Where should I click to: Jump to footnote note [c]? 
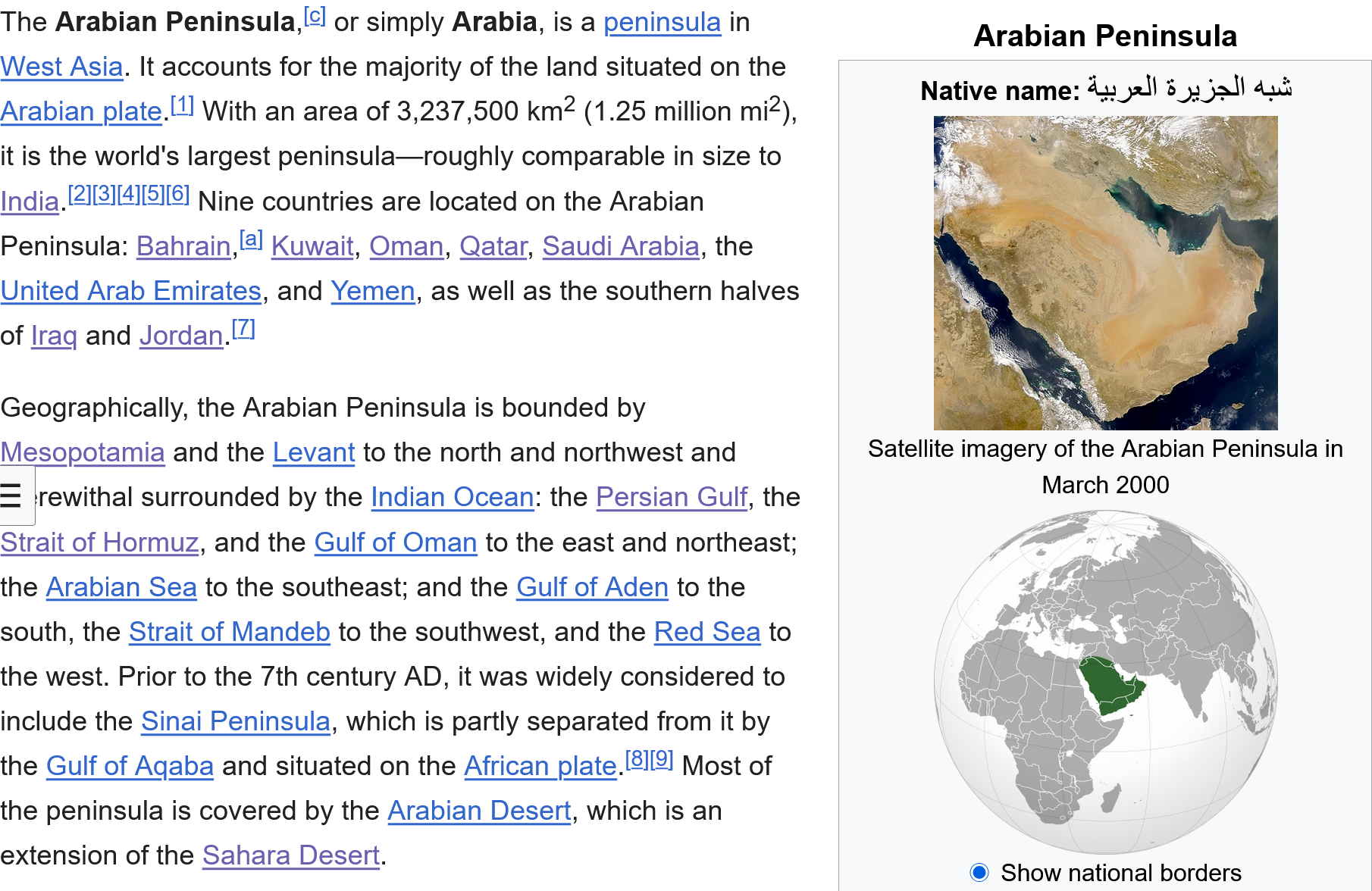(315, 16)
